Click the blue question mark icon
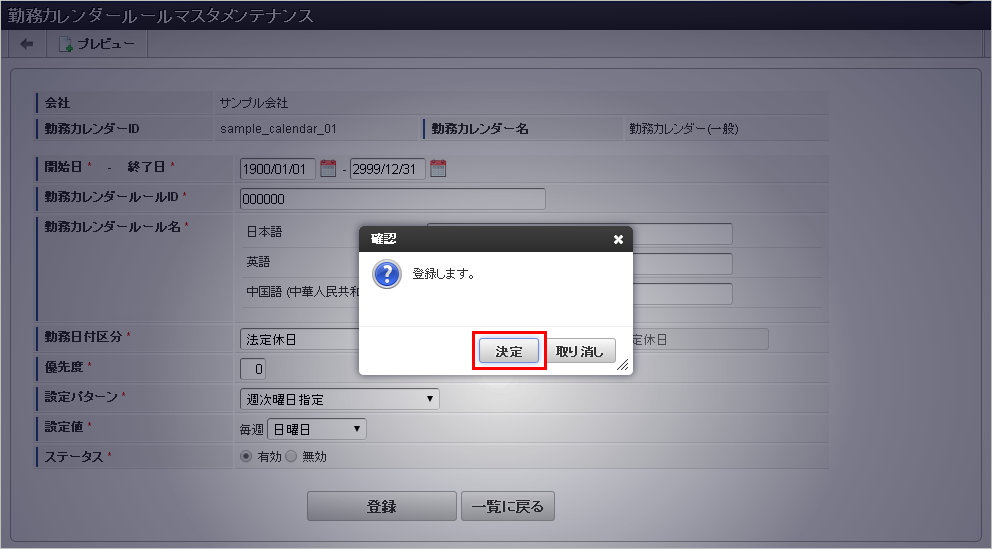This screenshot has width=992, height=549. [x=387, y=274]
